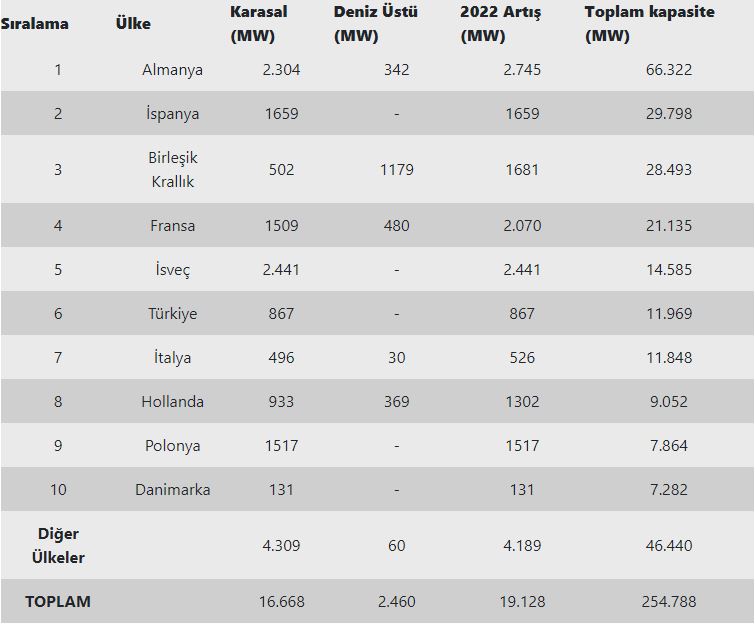This screenshot has width=755, height=626.
Task: Select the Polonya country cell
Action: (172, 446)
